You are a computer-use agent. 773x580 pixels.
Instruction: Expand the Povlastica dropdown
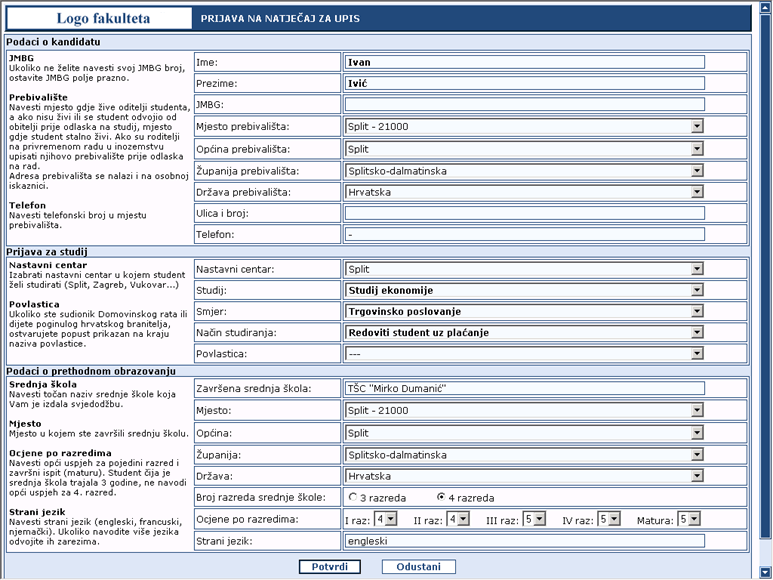[523, 354]
